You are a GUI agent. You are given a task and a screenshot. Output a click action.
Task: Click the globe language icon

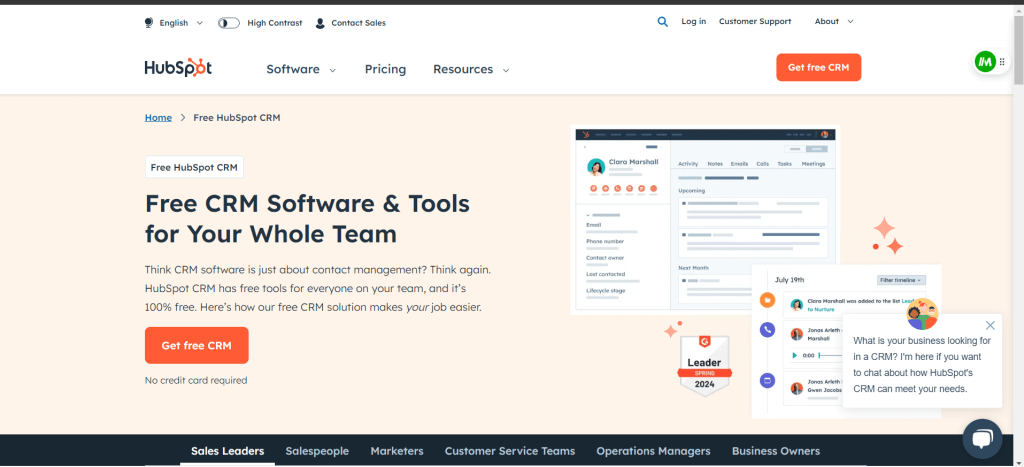pyautogui.click(x=149, y=23)
